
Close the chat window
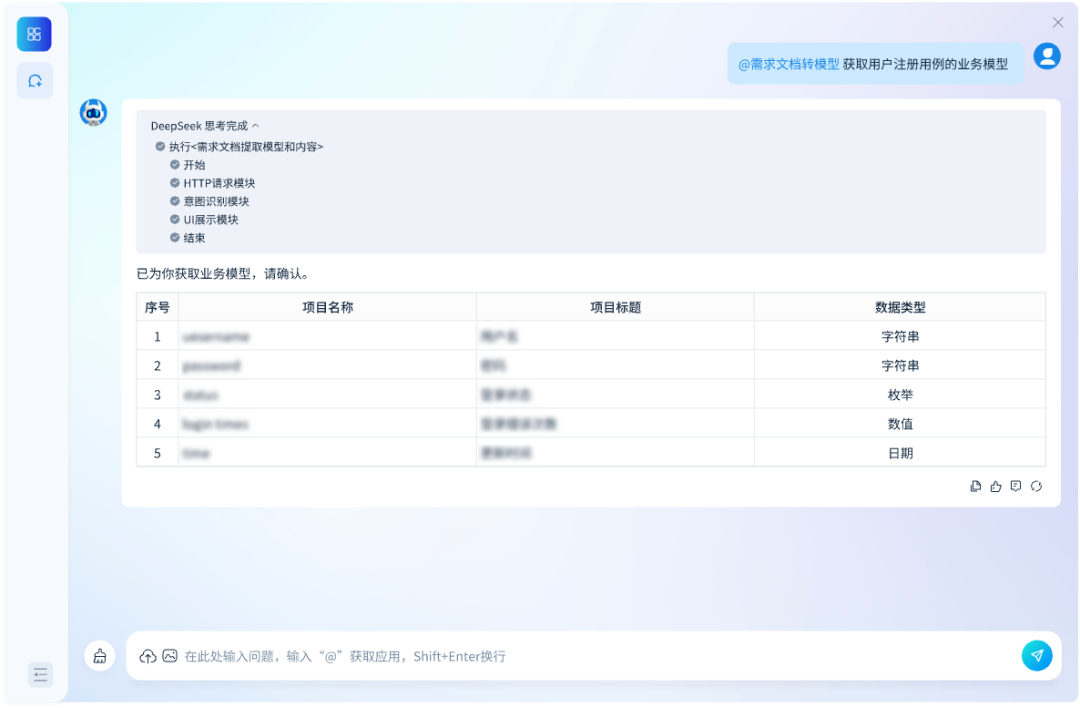[x=1057, y=22]
